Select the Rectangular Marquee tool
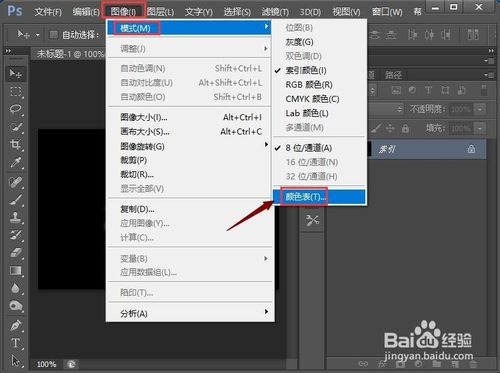This screenshot has width=500, height=373. [15, 91]
